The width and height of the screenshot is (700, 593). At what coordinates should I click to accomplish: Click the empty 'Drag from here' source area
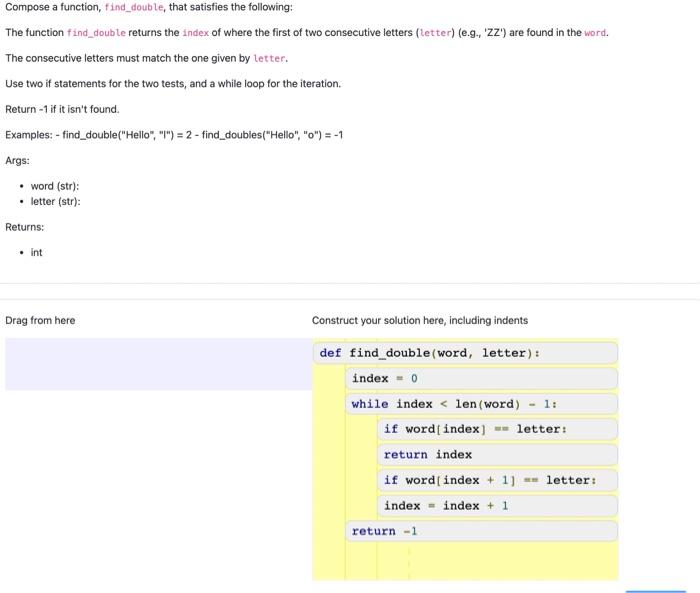click(158, 364)
